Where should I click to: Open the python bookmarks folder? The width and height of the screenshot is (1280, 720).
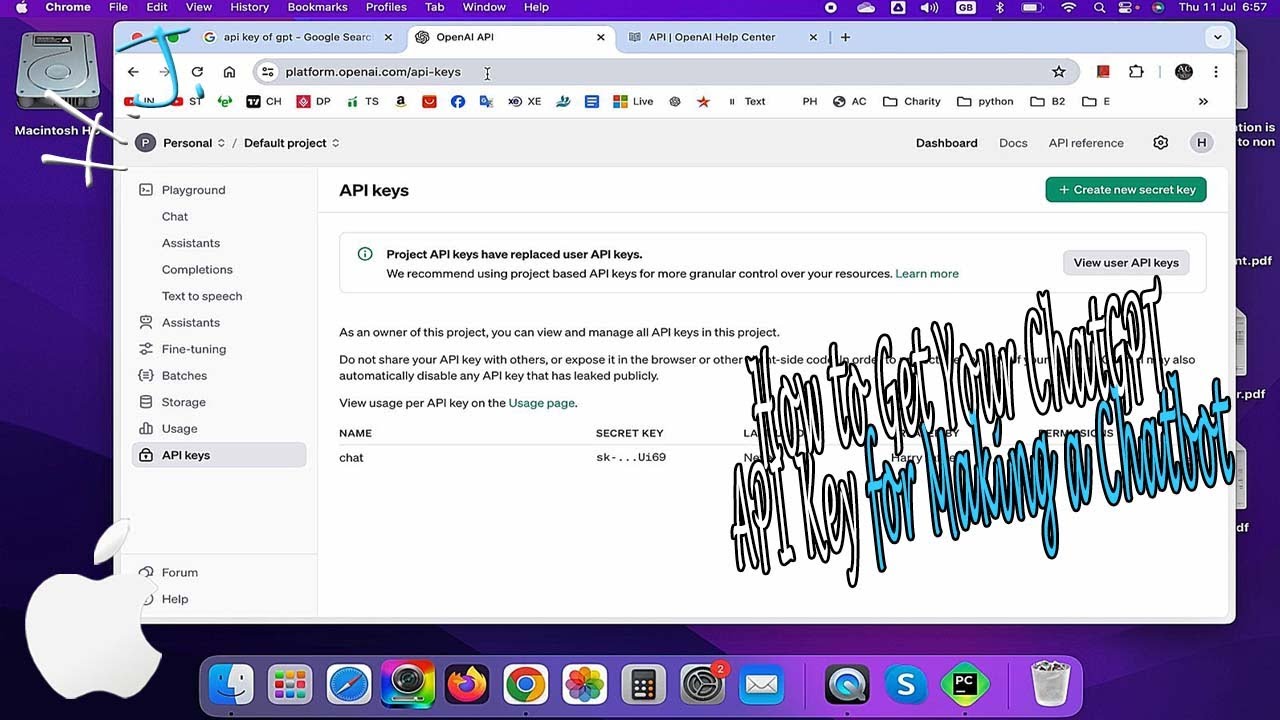point(985,101)
